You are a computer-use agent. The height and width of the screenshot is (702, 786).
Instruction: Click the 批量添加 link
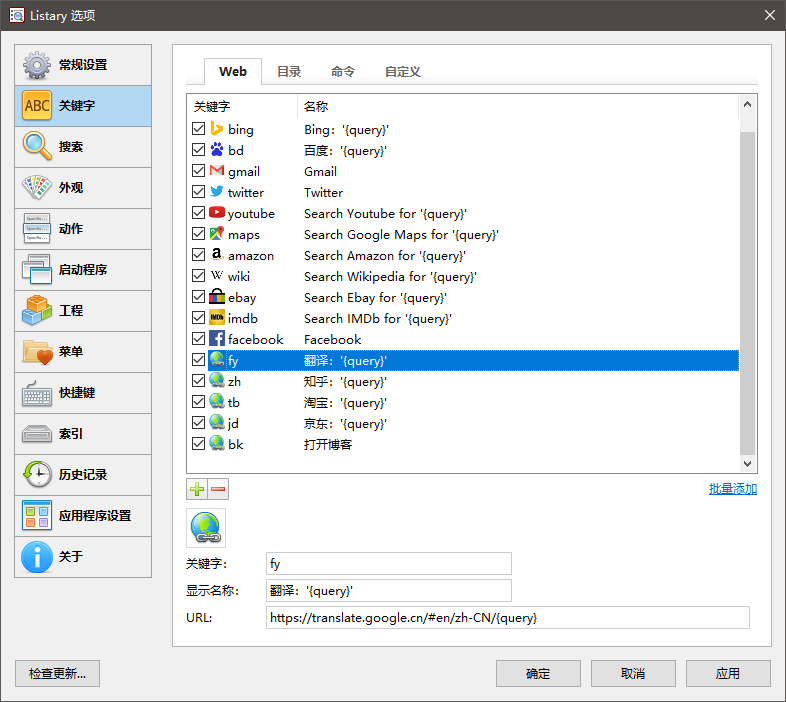[732, 489]
